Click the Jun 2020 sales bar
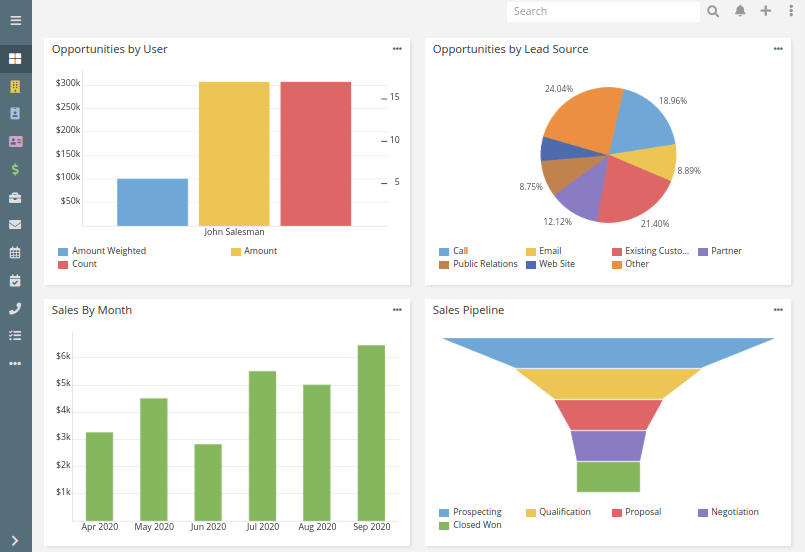Viewport: 805px width, 552px height. tap(208, 483)
